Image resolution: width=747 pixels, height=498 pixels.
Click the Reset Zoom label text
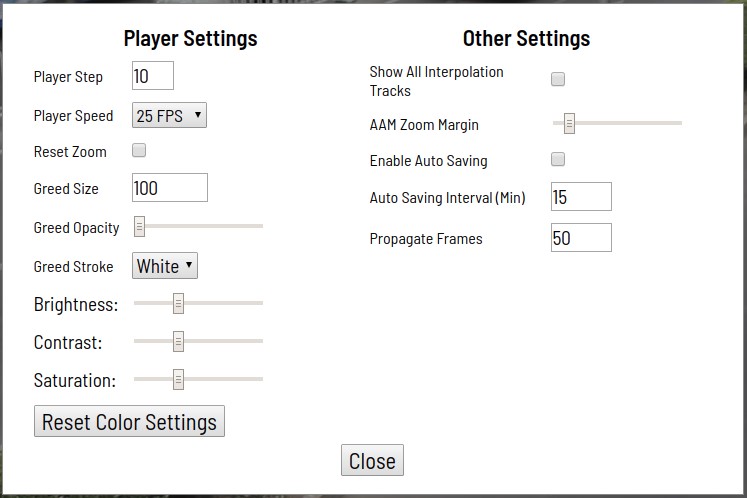[70, 152]
